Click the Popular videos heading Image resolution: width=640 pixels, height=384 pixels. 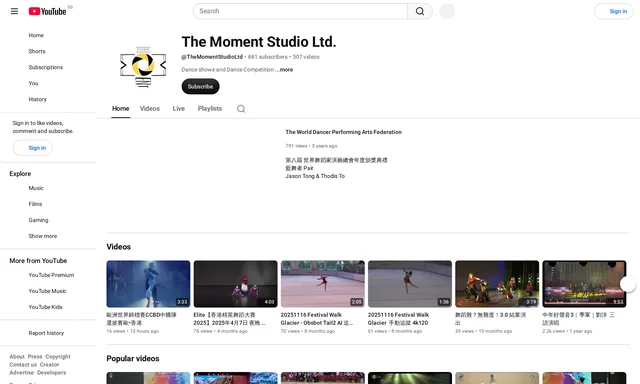(133, 358)
